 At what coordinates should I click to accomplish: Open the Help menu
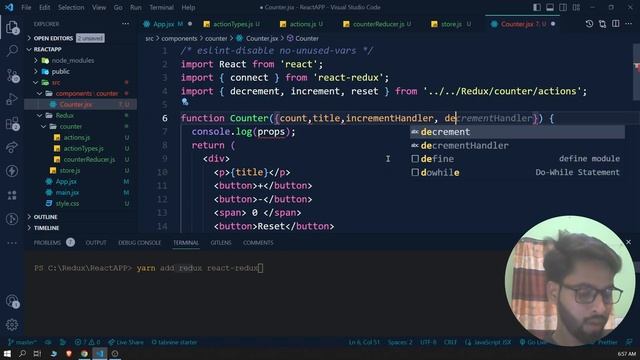pos(188,7)
